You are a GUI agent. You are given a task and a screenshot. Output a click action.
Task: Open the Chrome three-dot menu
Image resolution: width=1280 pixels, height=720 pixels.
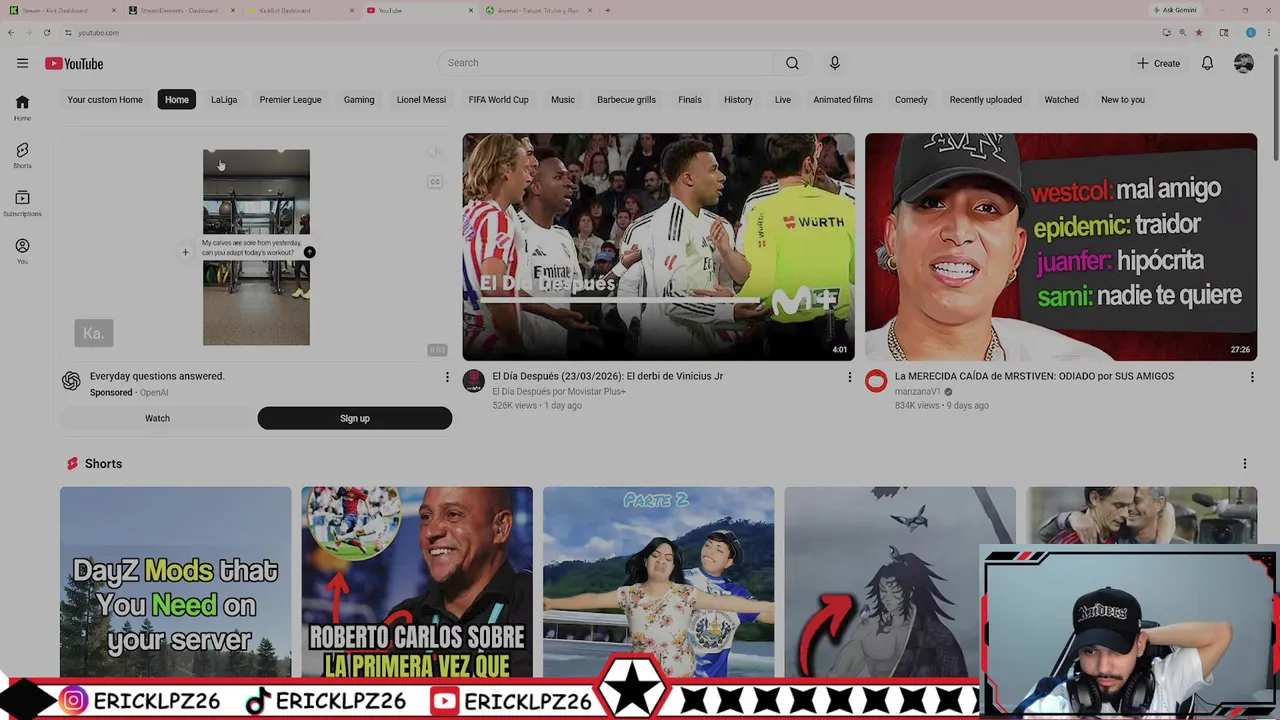tap(1270, 32)
